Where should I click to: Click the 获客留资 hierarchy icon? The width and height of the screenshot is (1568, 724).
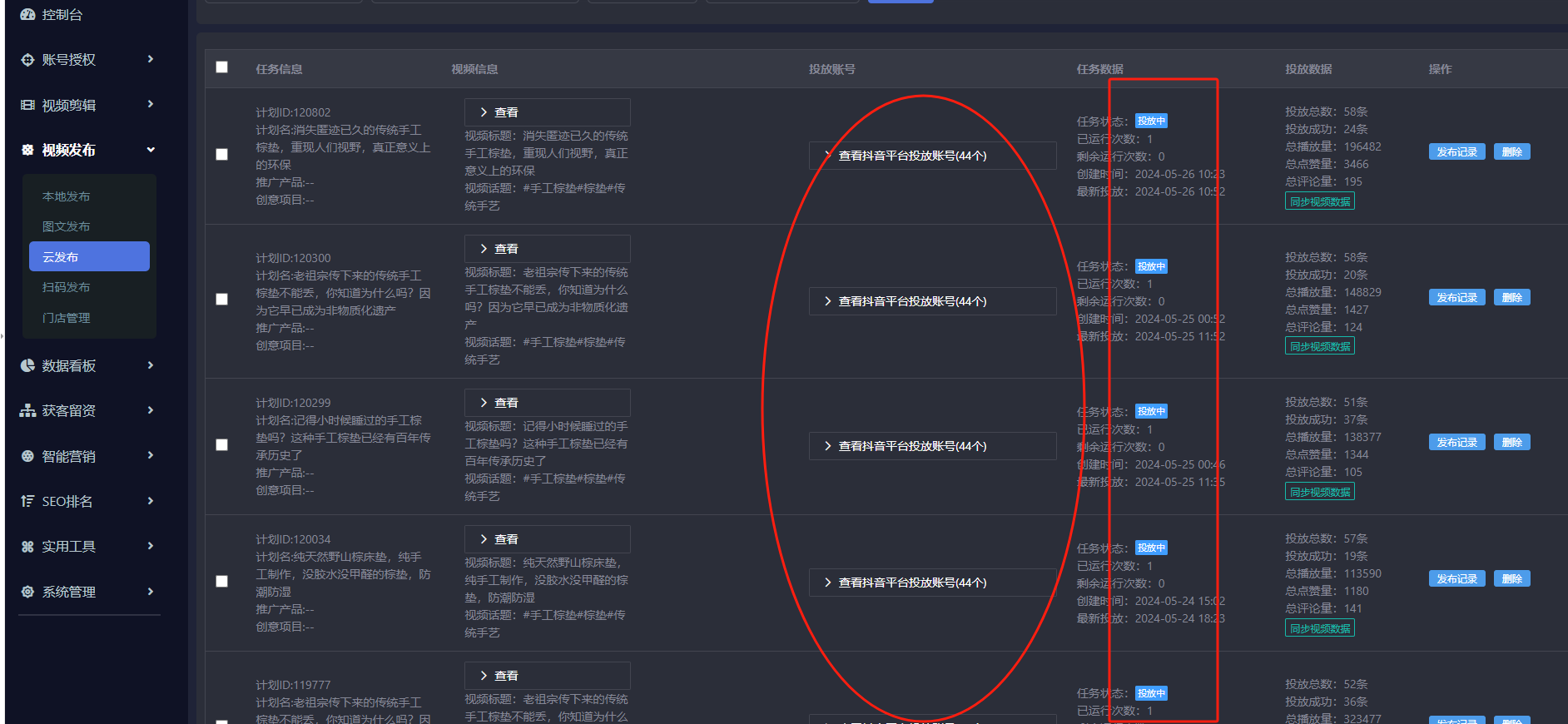(27, 411)
